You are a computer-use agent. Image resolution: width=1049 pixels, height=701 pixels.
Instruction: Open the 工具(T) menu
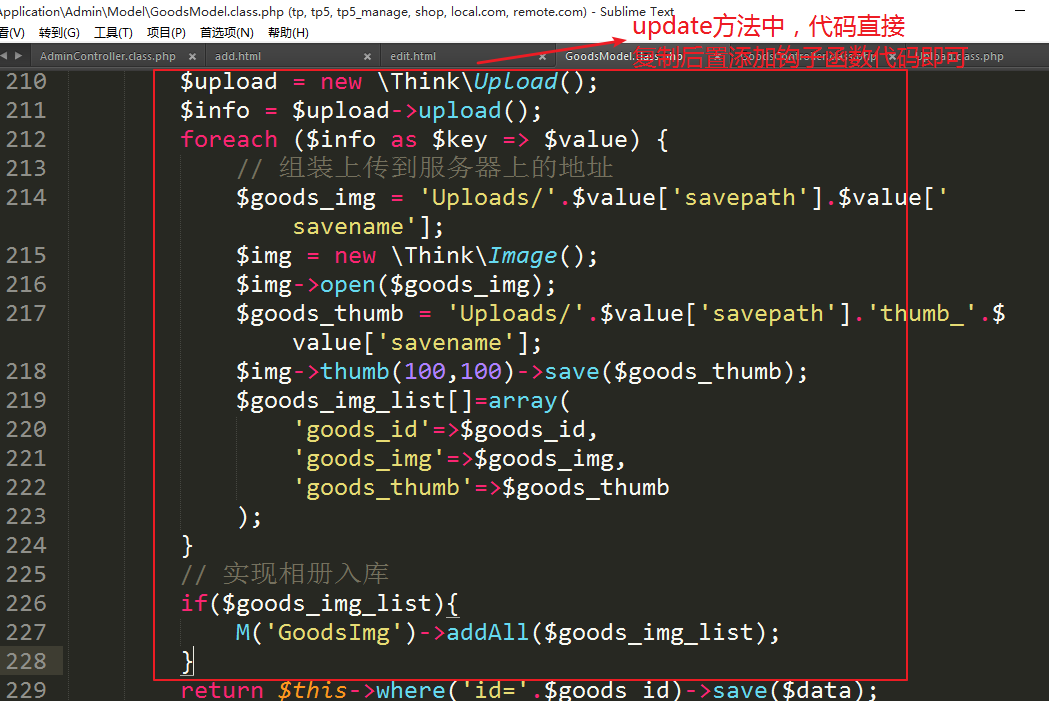click(113, 33)
